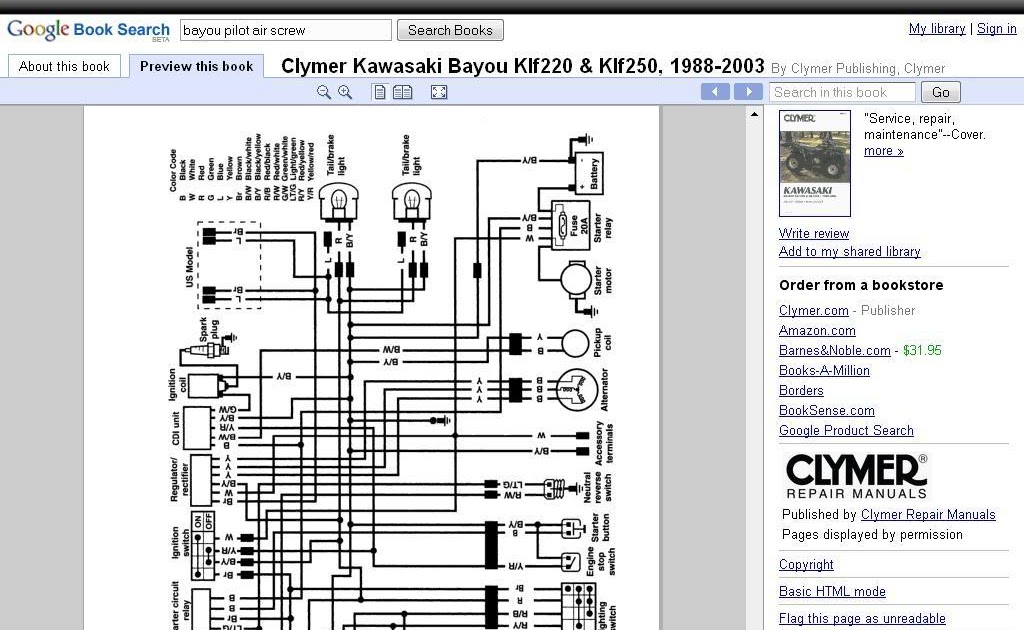Toggle fullscreen view icon
This screenshot has height=630, width=1024.
439,92
